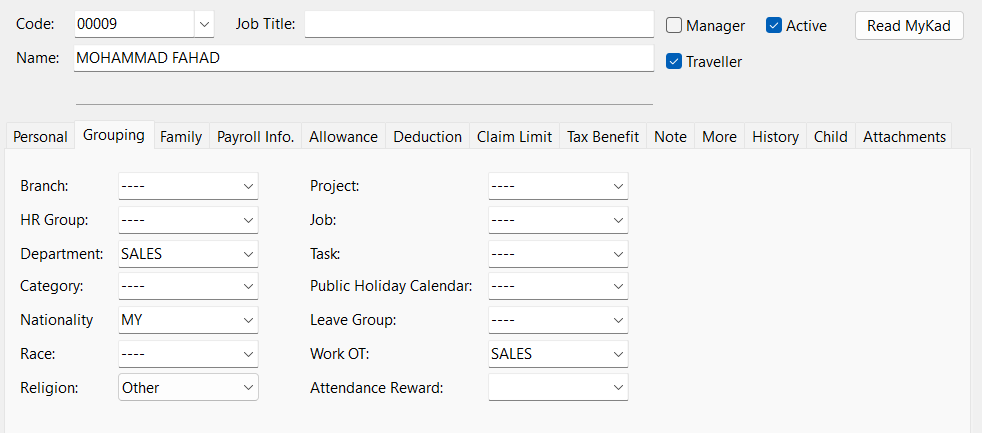
Task: Open the Attendance Reward dropdown
Action: 617,387
